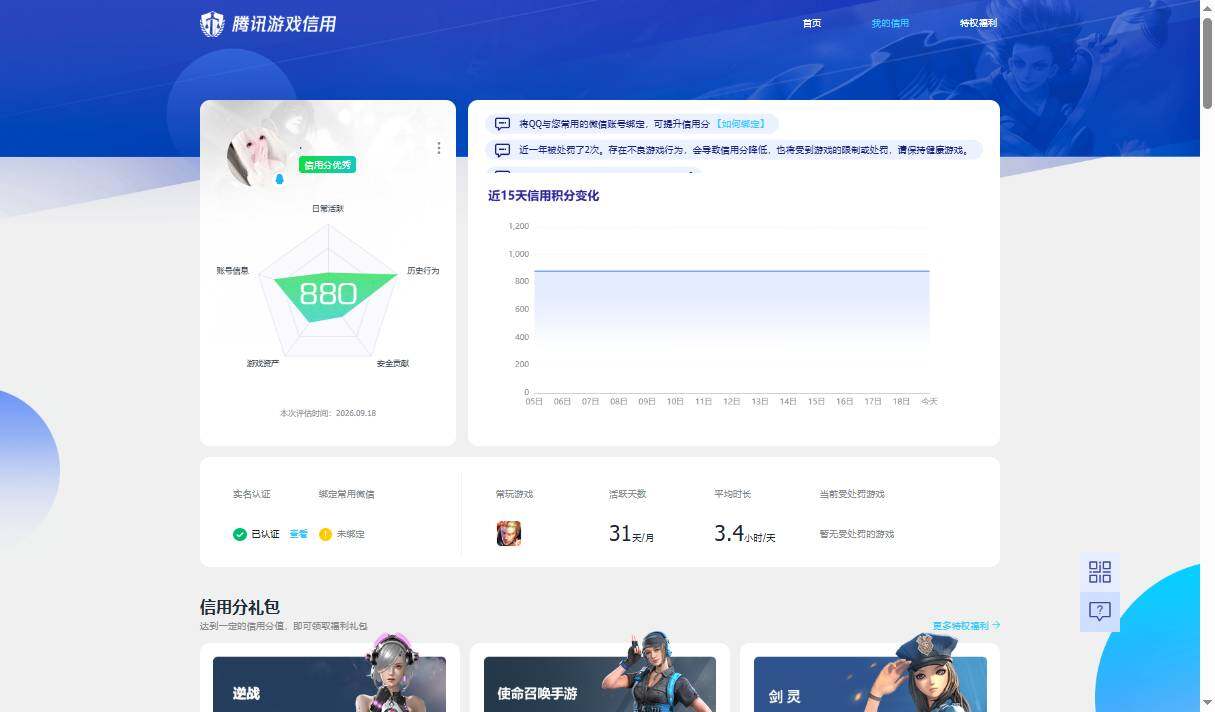This screenshot has height=712, width=1215.
Task: Click the 12日 label on chart axis
Action: (x=731, y=401)
